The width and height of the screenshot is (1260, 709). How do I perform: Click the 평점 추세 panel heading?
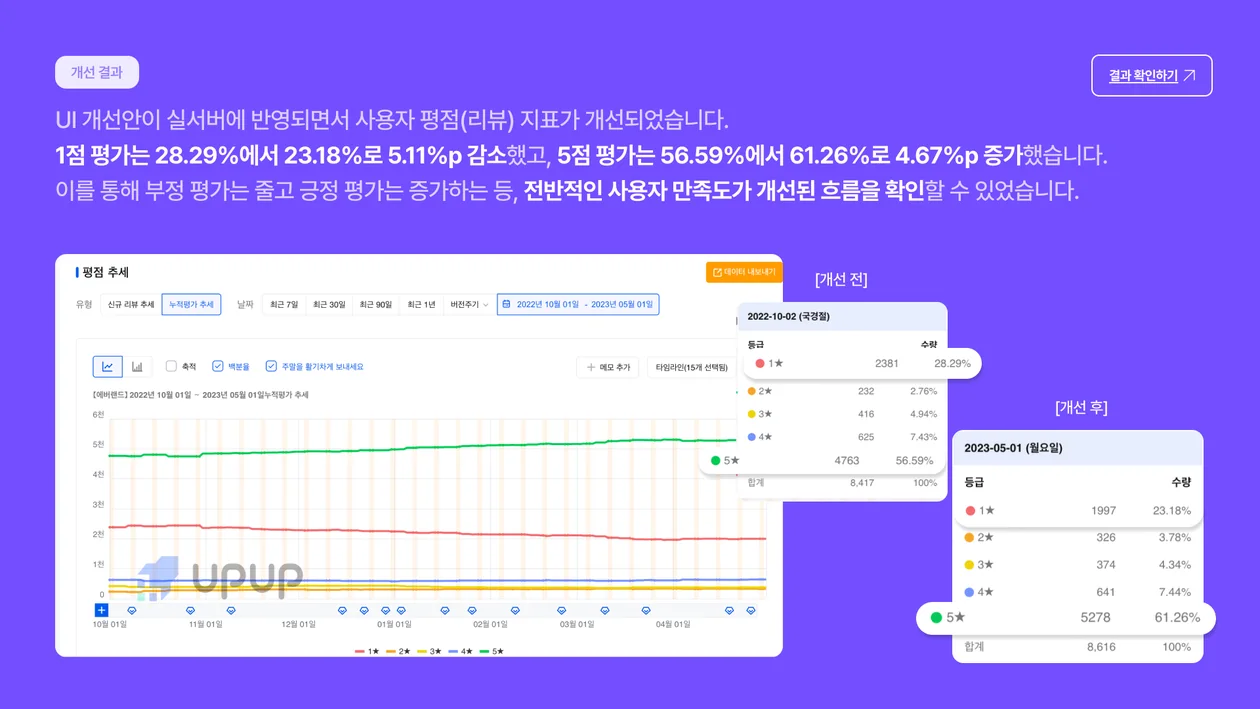[105, 272]
